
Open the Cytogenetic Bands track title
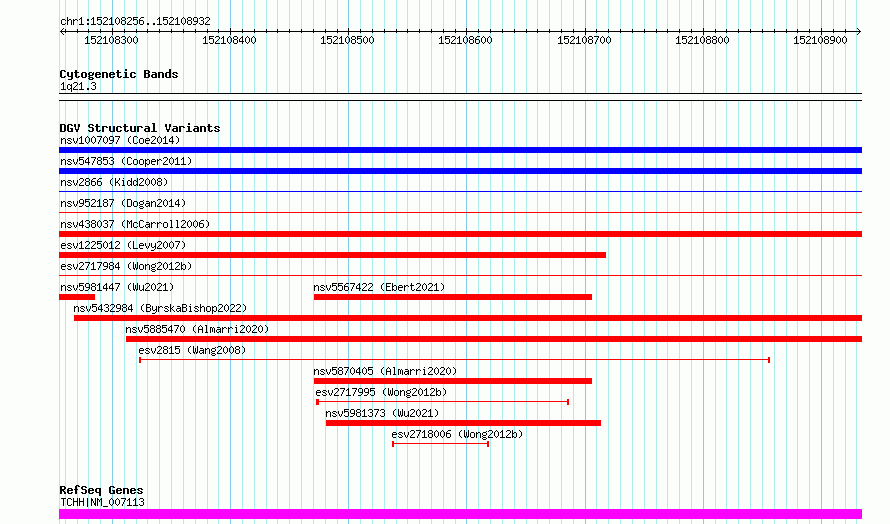coord(119,74)
